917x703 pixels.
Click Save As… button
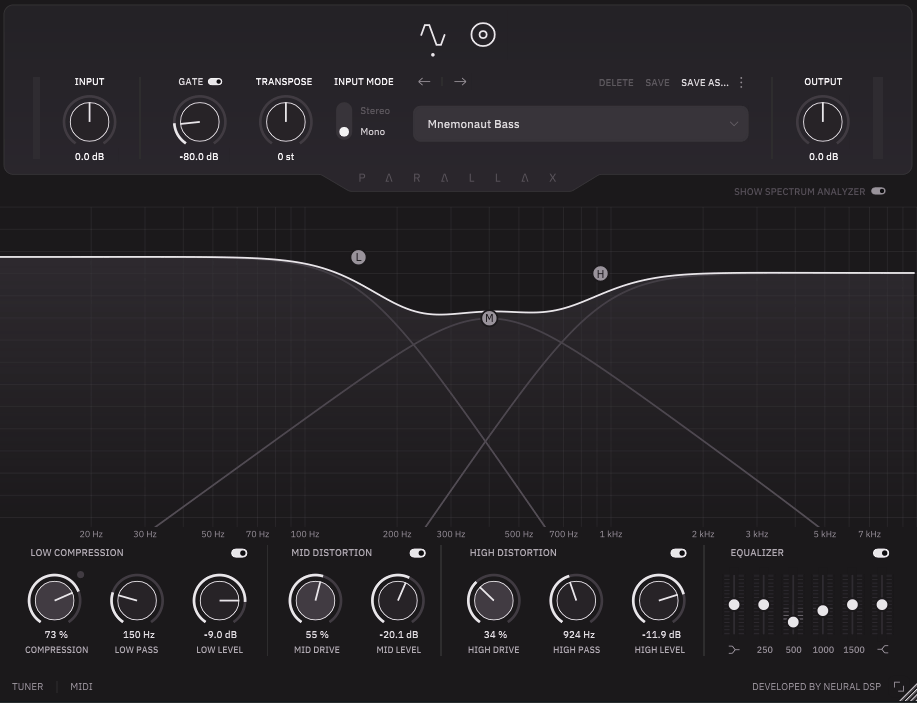[x=705, y=82]
